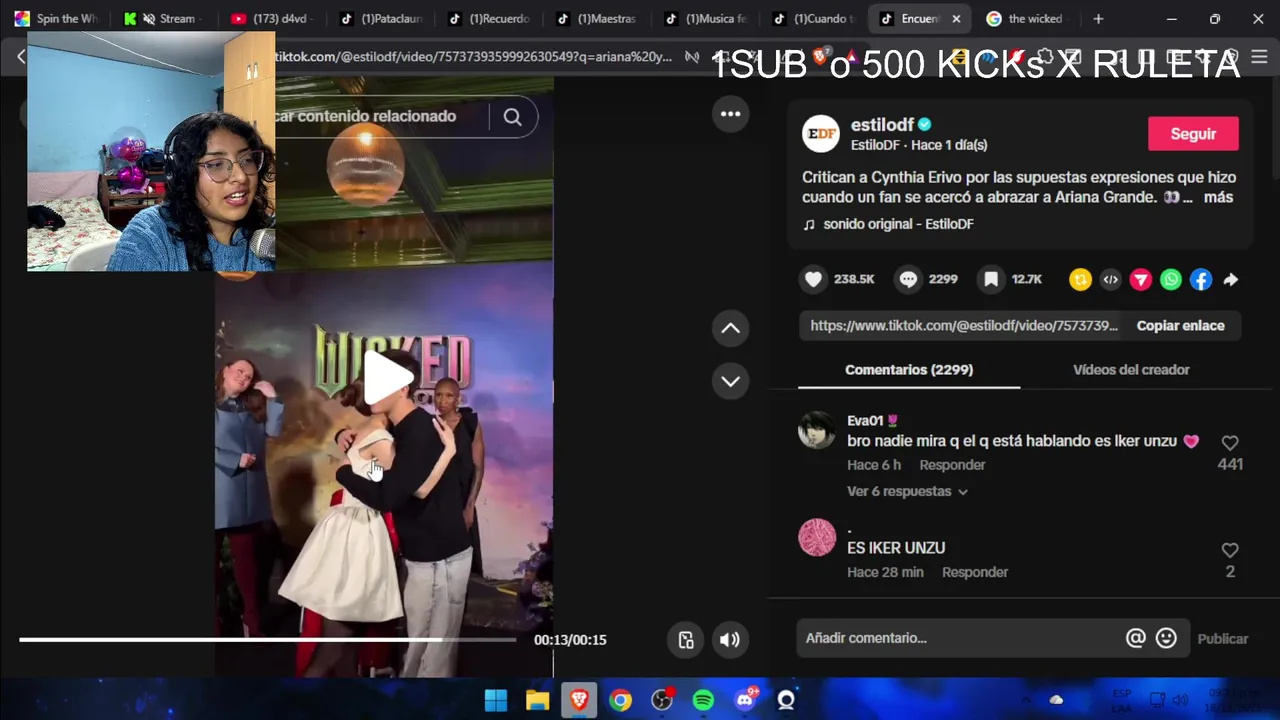Click the TikTok video URL field
The width and height of the screenshot is (1280, 720).
tap(476, 57)
